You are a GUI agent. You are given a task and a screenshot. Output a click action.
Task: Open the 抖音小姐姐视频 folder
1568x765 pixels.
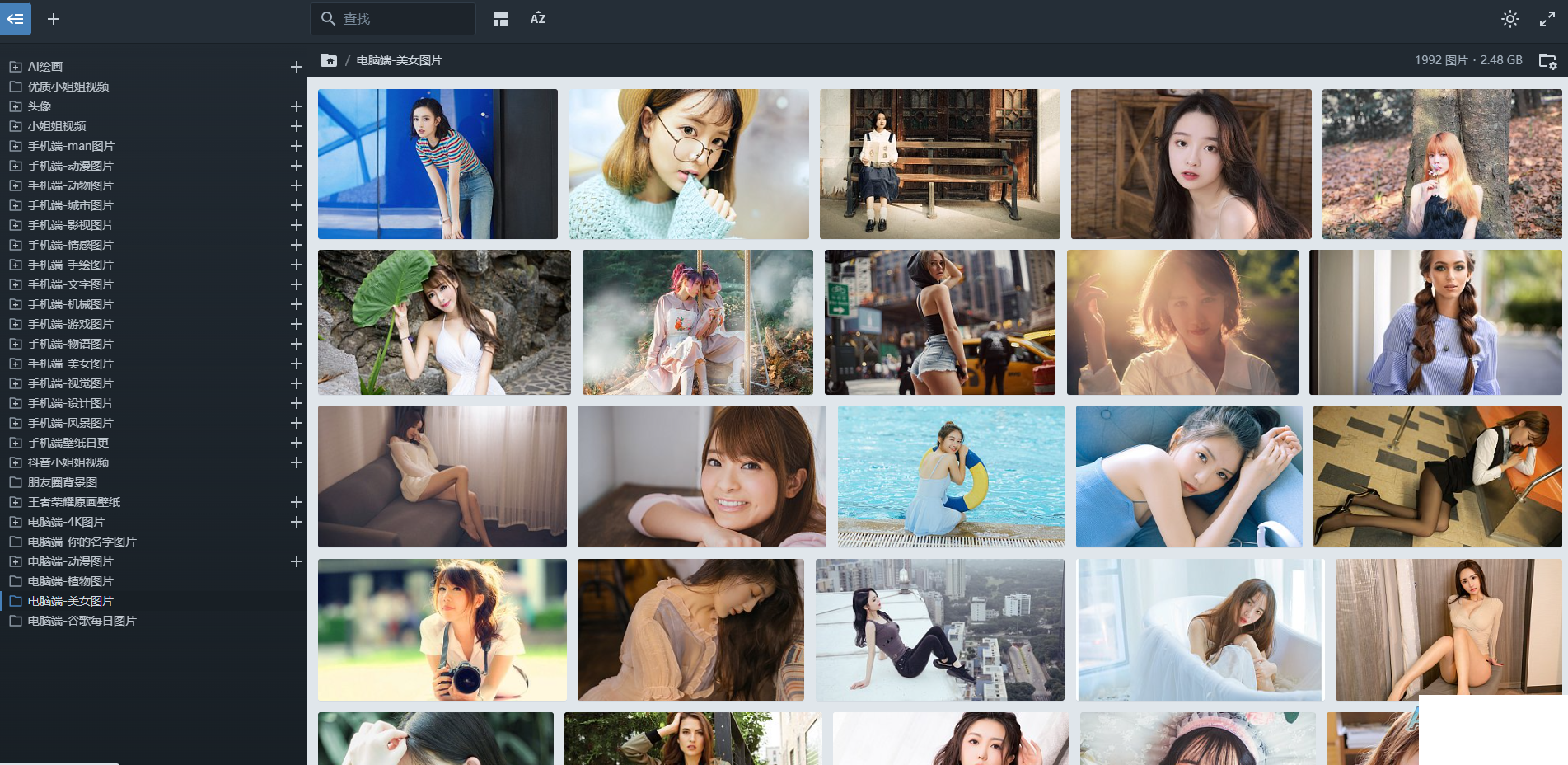pos(68,462)
